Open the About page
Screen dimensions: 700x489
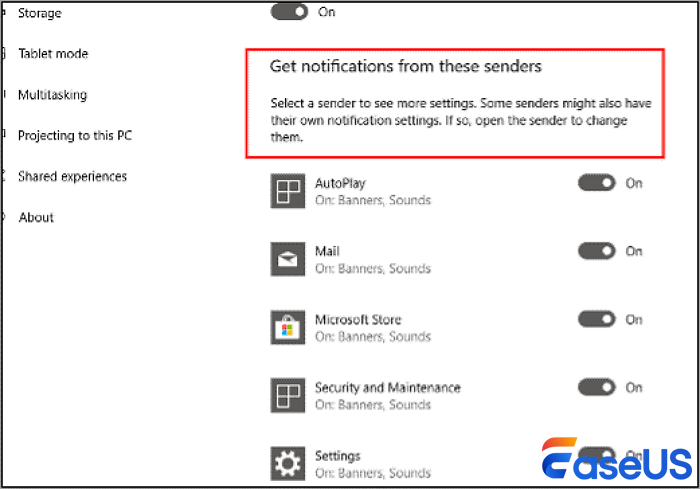36,217
